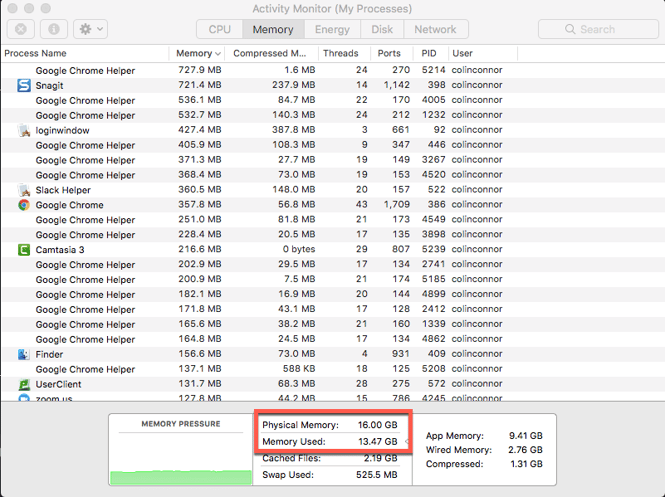Open the Energy tab

[332, 29]
